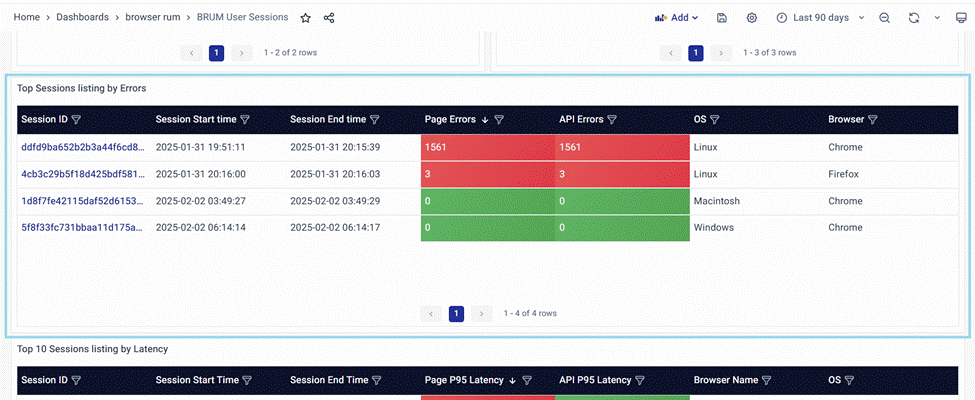Screen dimensions: 975x400
Task: Filter the Browser column
Action: click(872, 120)
